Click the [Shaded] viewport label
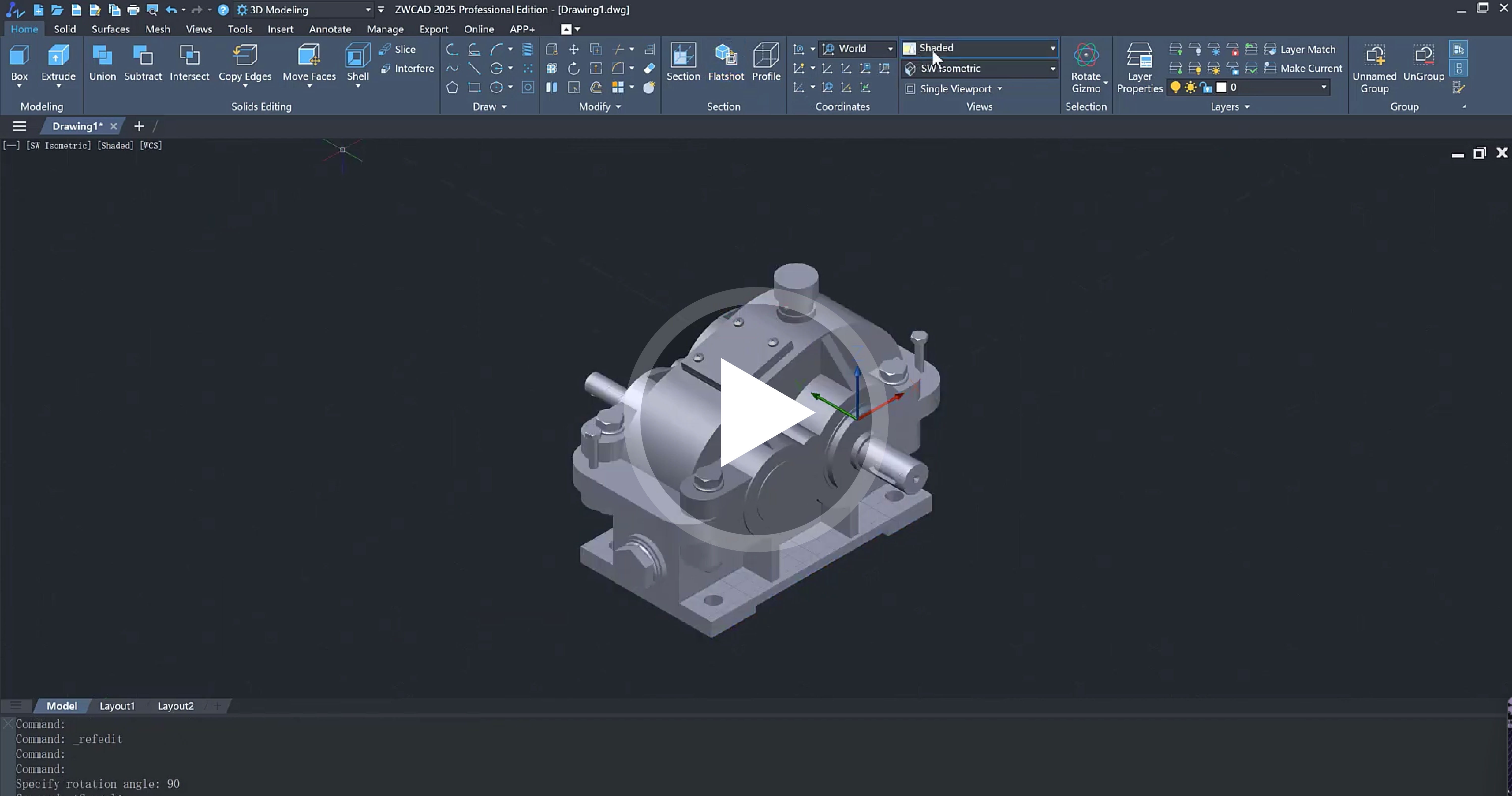Screen dimensions: 1512x796 (116, 146)
